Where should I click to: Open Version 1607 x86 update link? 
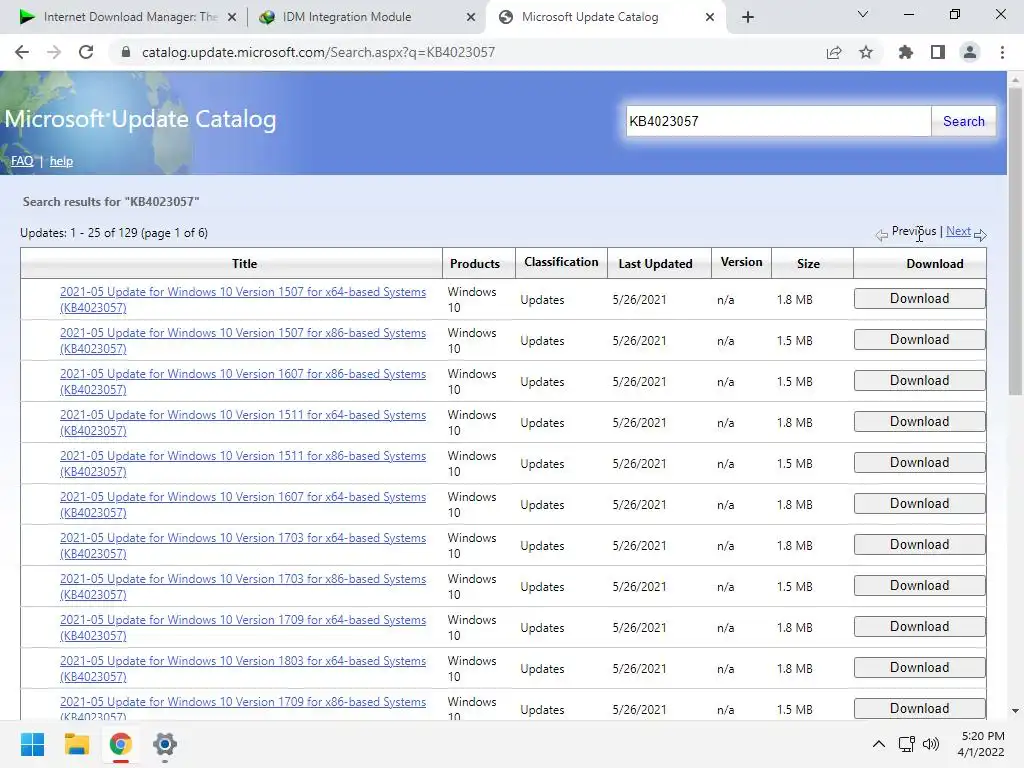coord(242,382)
